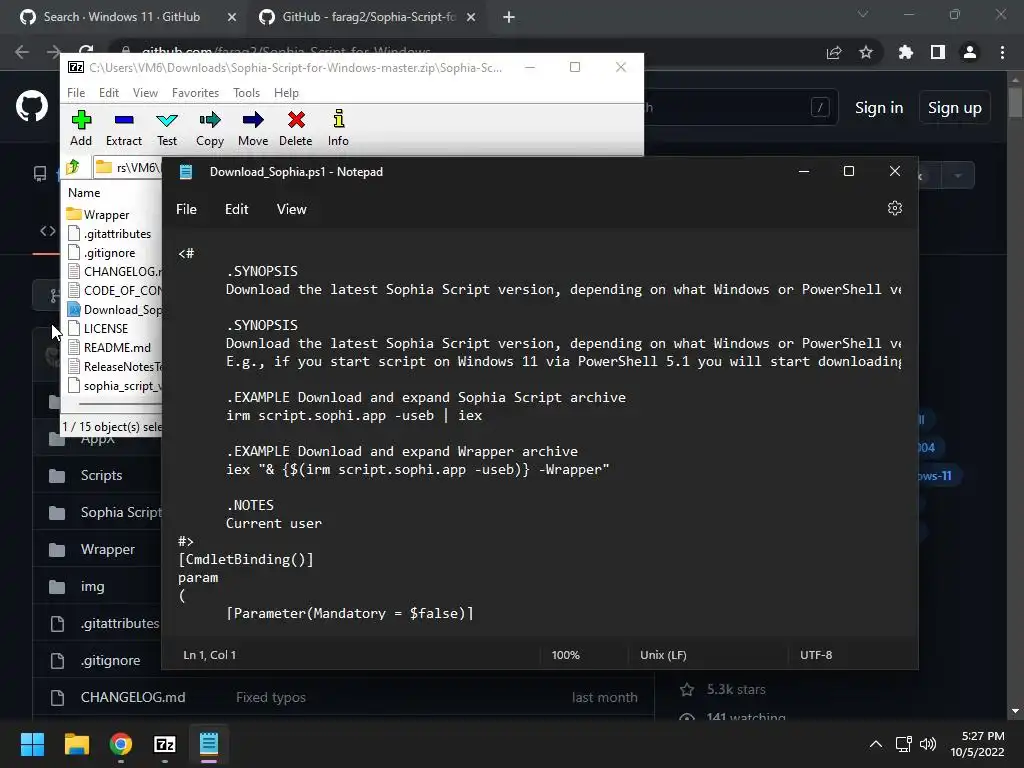Show hidden system tray icons
The height and width of the screenshot is (768, 1024).
876,744
